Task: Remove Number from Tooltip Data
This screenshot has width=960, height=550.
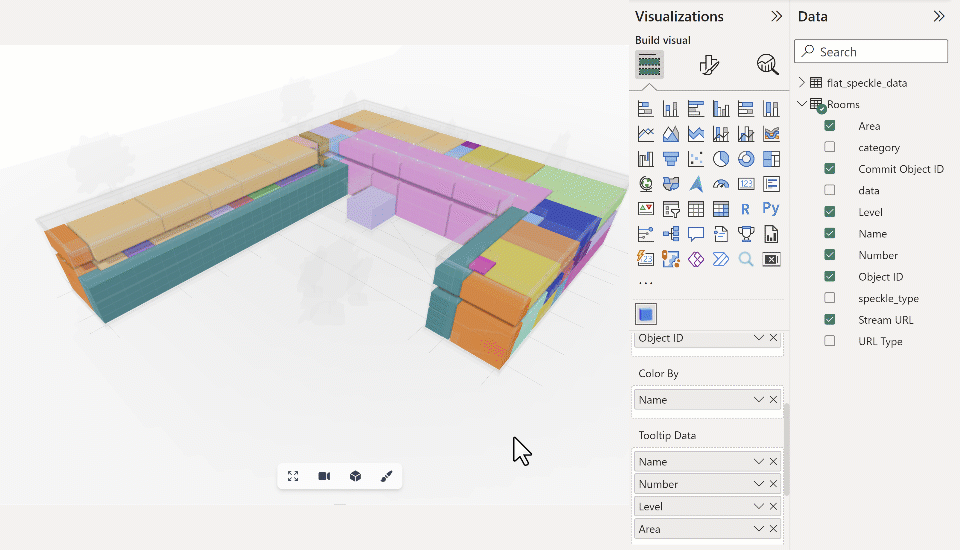Action: tap(773, 484)
